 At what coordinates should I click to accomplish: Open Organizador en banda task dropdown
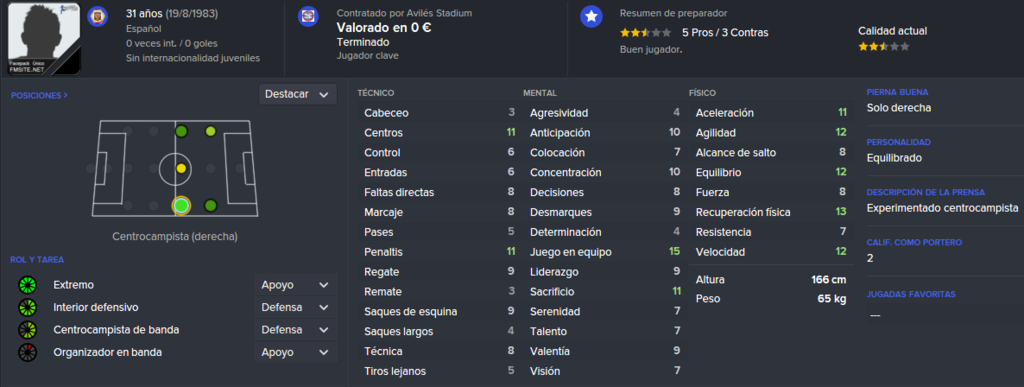[x=295, y=352]
